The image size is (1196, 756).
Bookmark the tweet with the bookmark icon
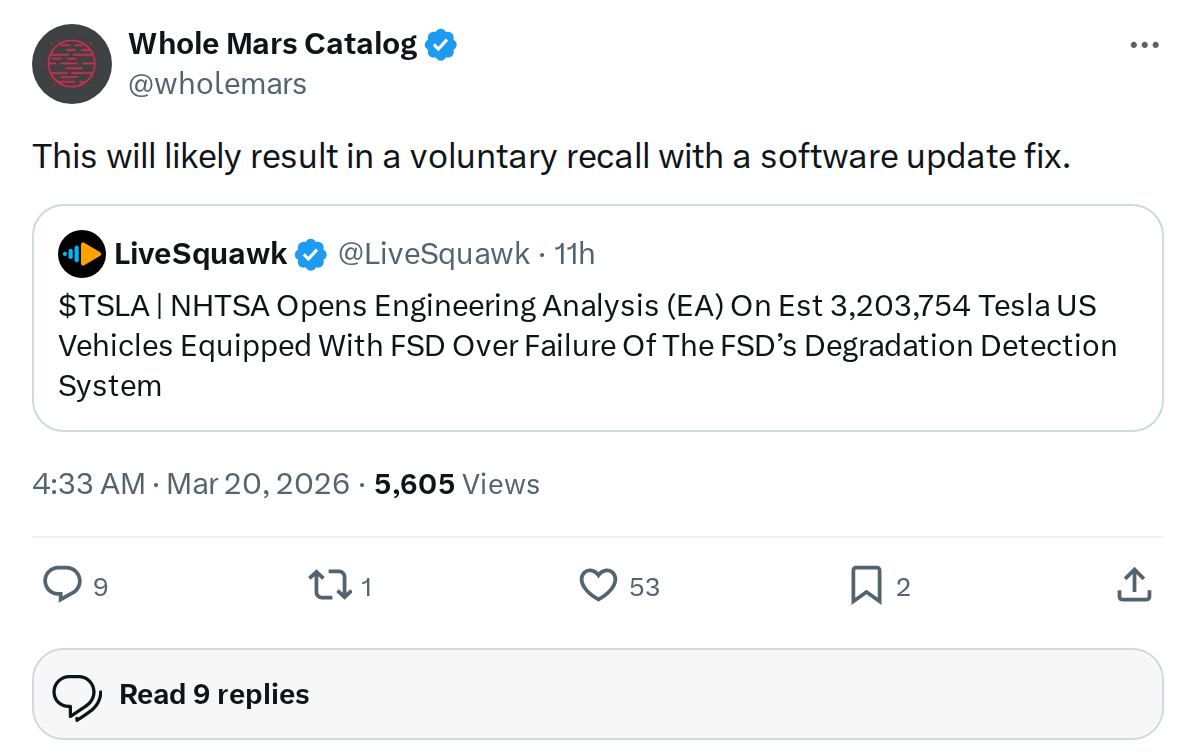pyautogui.click(x=866, y=585)
